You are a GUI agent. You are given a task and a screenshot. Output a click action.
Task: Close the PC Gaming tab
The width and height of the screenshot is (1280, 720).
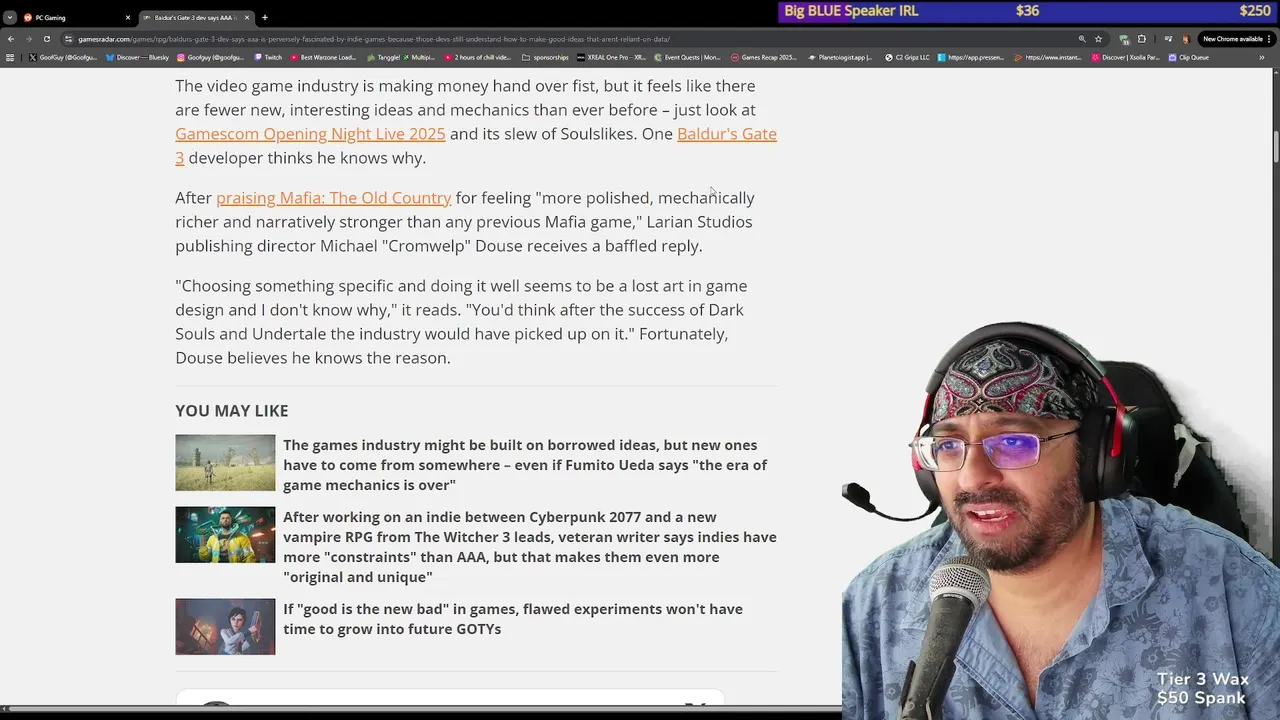click(127, 17)
